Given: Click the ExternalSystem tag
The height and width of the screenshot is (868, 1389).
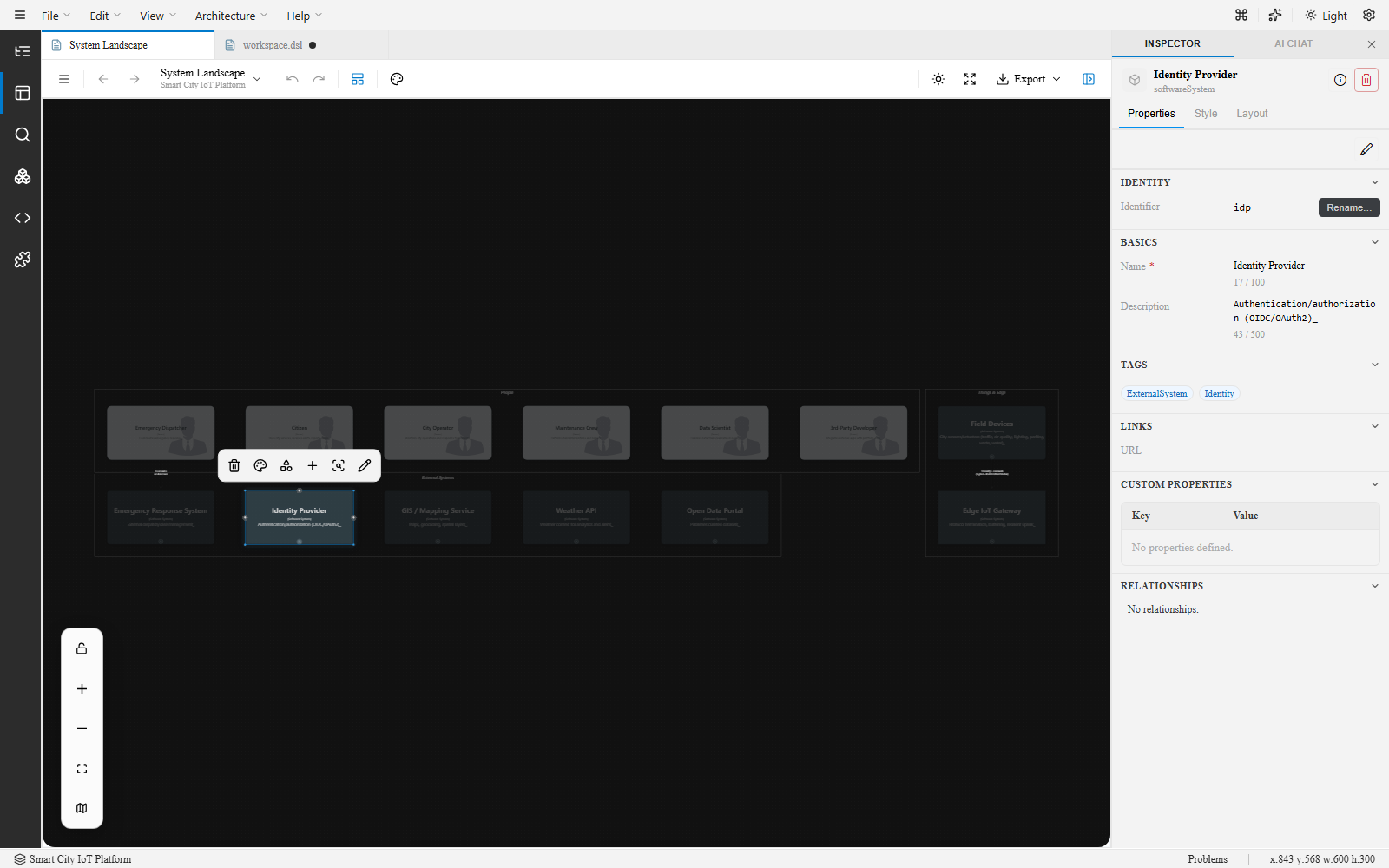Looking at the screenshot, I should click(x=1156, y=394).
